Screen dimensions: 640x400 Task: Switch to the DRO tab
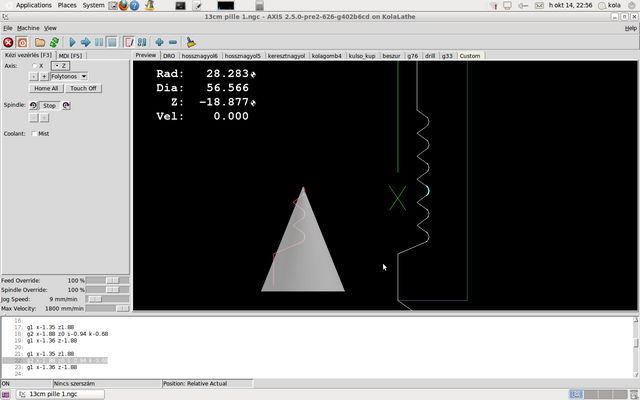tap(169, 55)
